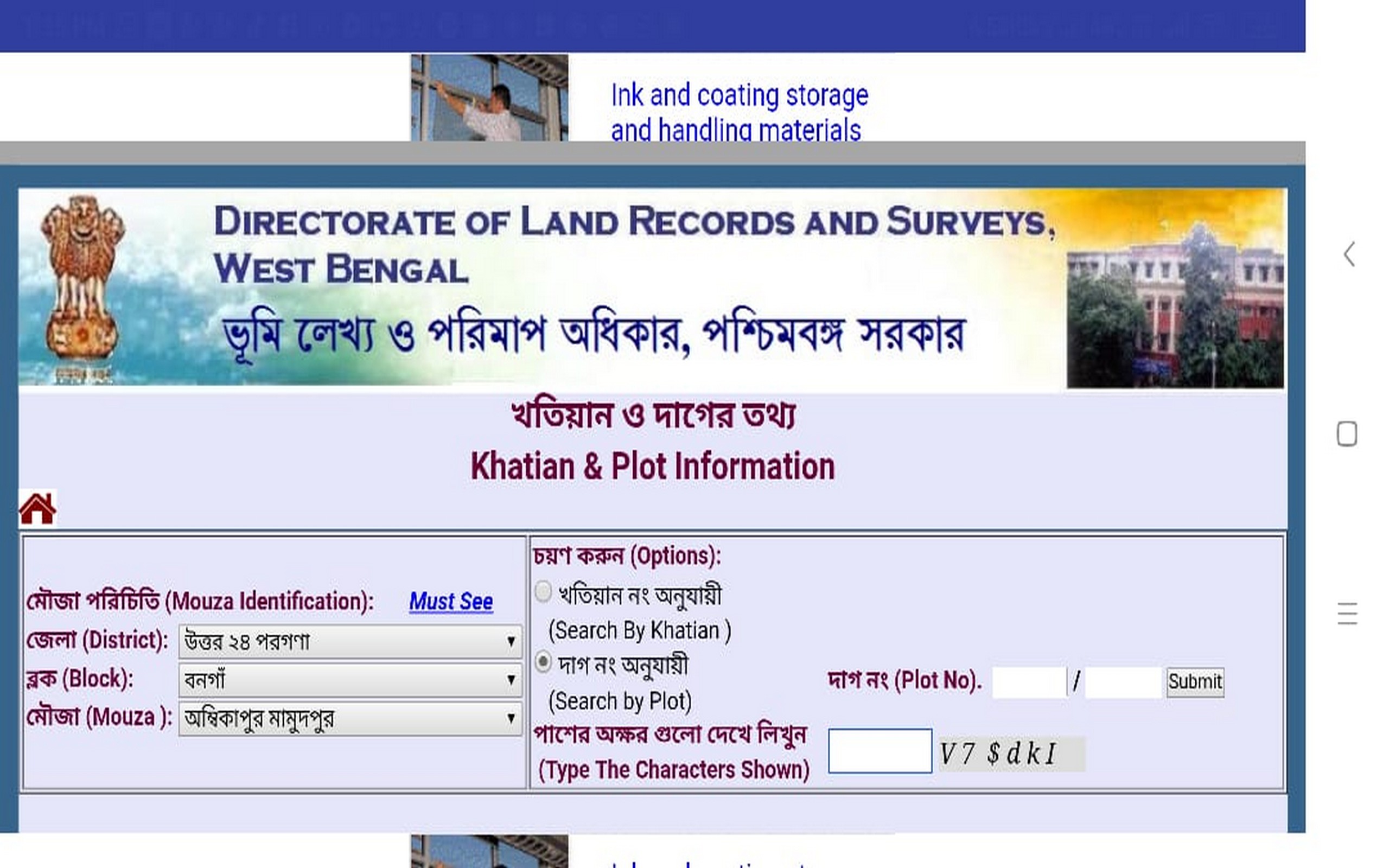Image resolution: width=1389 pixels, height=868 pixels.
Task: Click the captcha text input box
Action: 880,751
